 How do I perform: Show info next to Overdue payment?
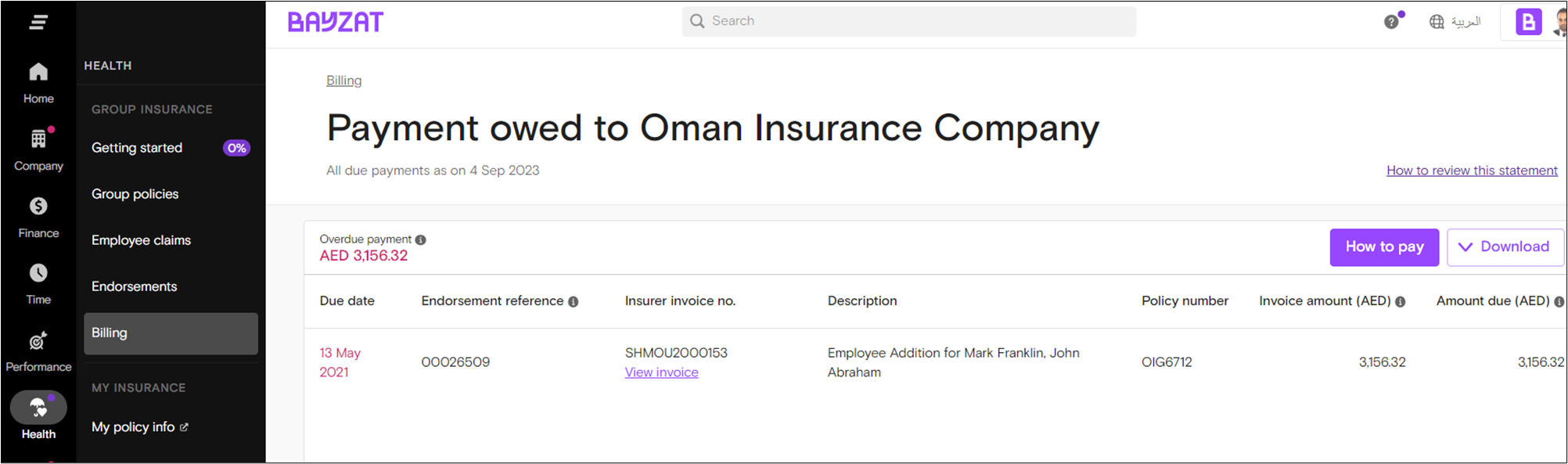point(421,240)
